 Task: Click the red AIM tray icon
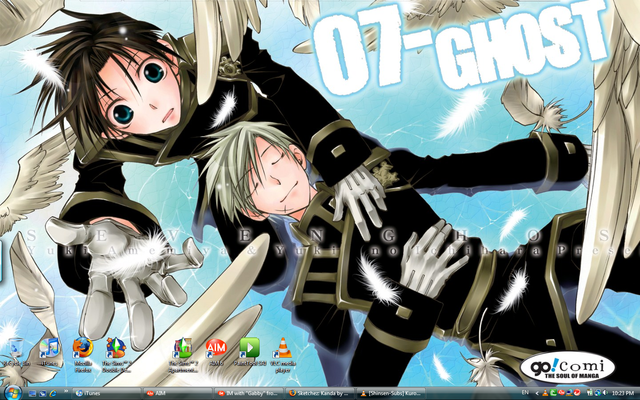[561, 393]
